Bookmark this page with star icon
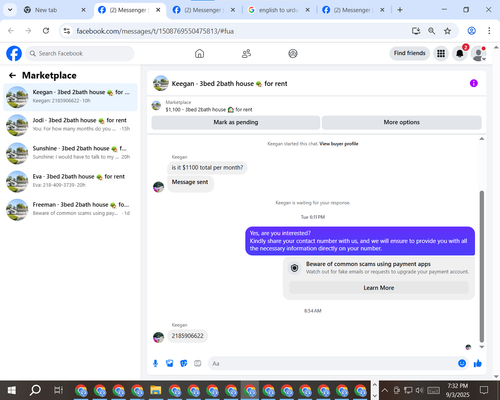The image size is (500, 400). [x=447, y=31]
